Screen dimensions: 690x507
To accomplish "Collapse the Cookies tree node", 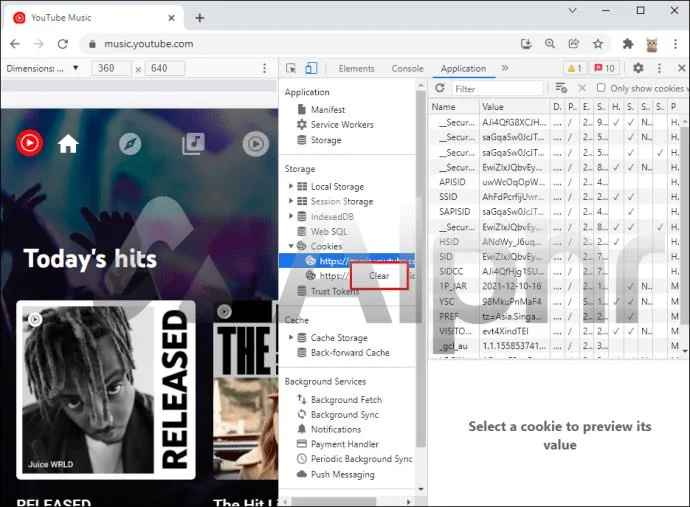I will (x=291, y=246).
